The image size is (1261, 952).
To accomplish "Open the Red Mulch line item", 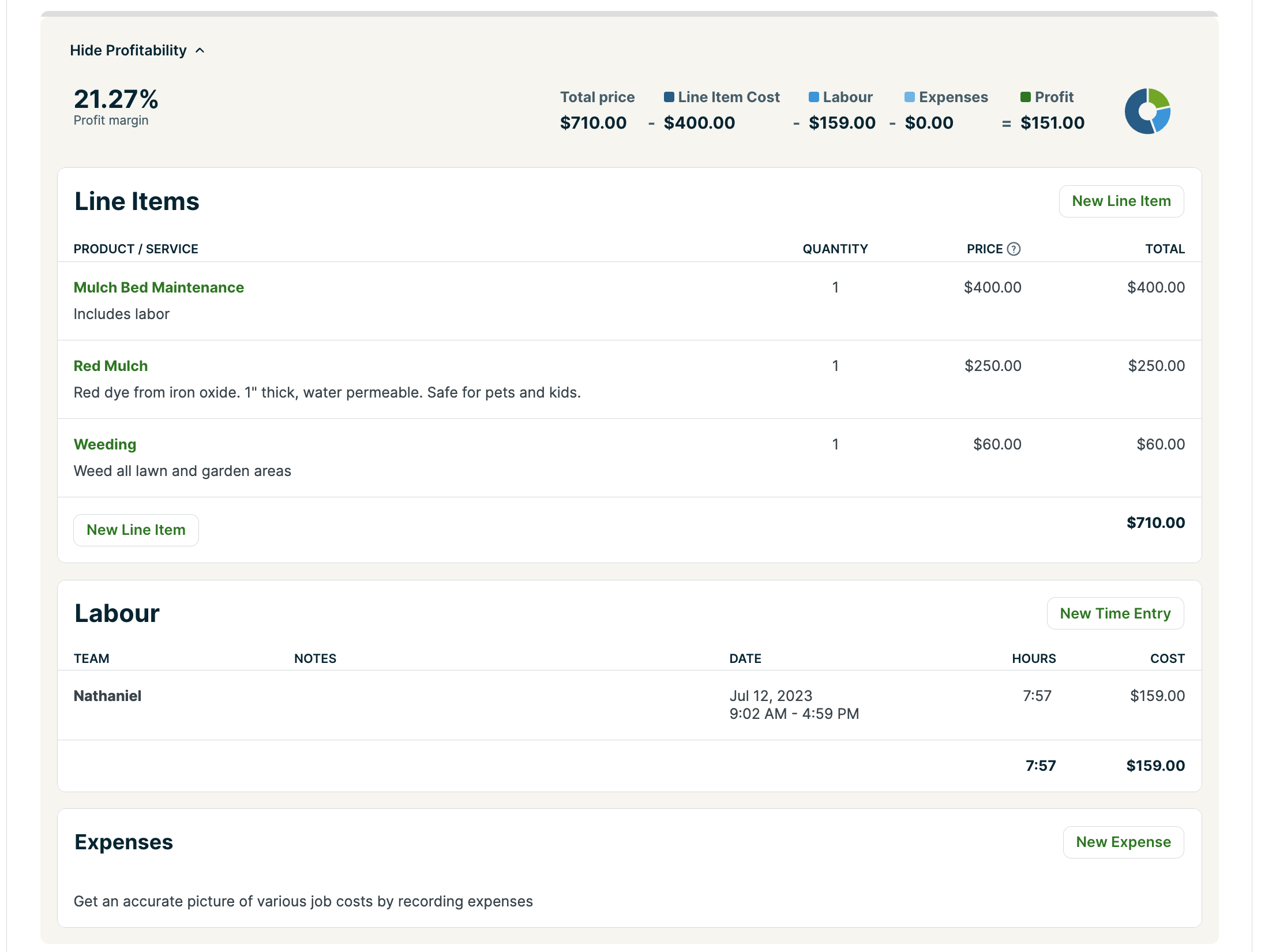I will coord(111,366).
